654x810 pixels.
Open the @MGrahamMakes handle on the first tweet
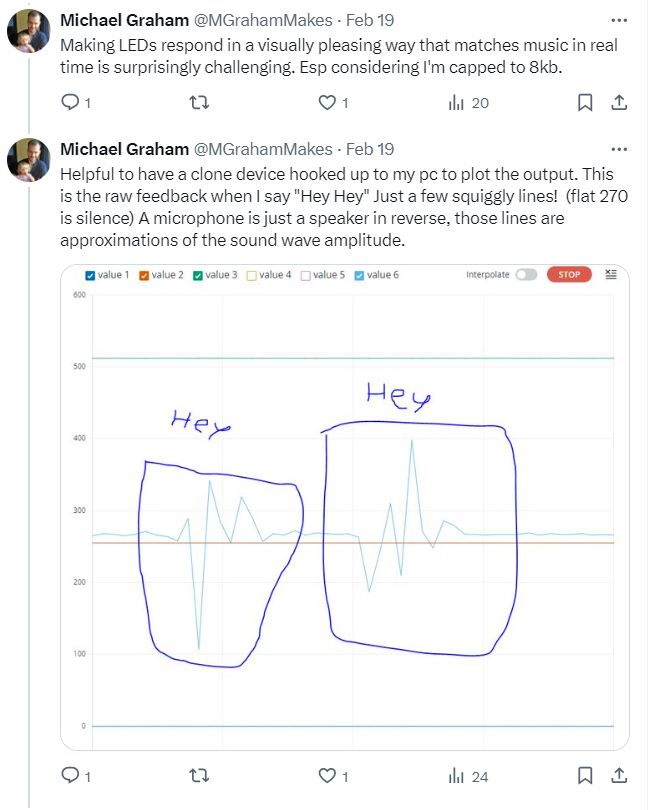coord(262,20)
